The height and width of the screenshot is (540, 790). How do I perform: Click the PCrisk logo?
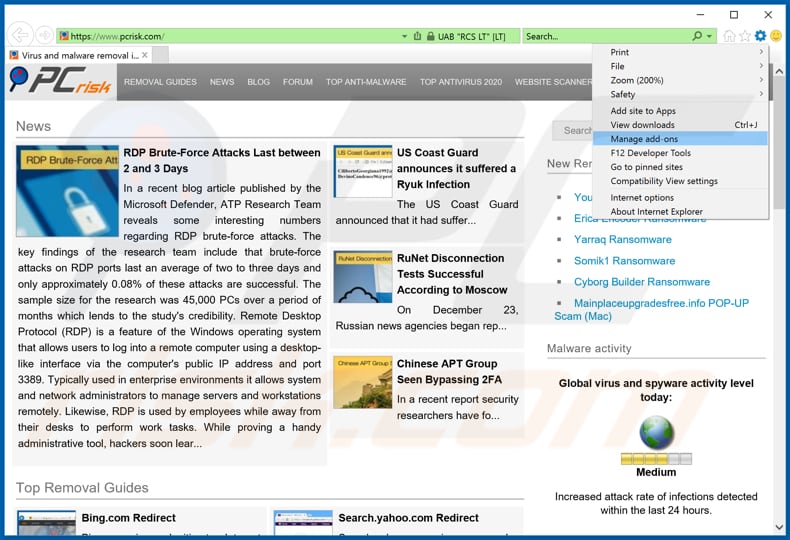(60, 81)
